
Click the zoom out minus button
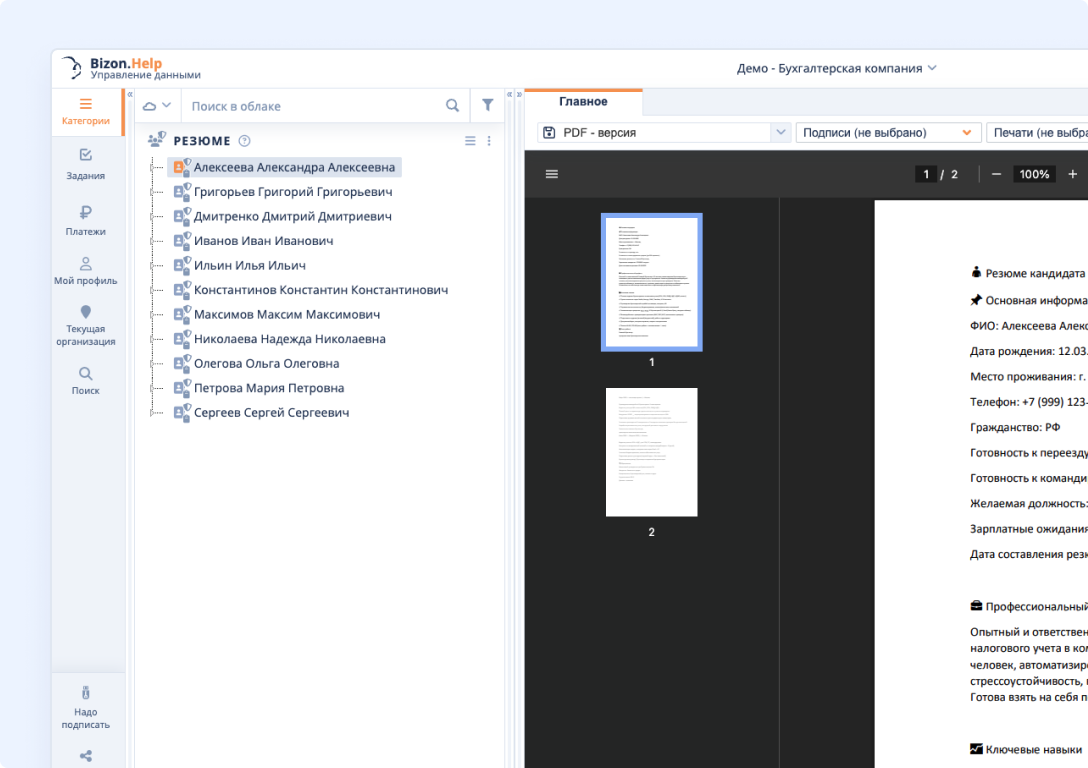(x=996, y=174)
